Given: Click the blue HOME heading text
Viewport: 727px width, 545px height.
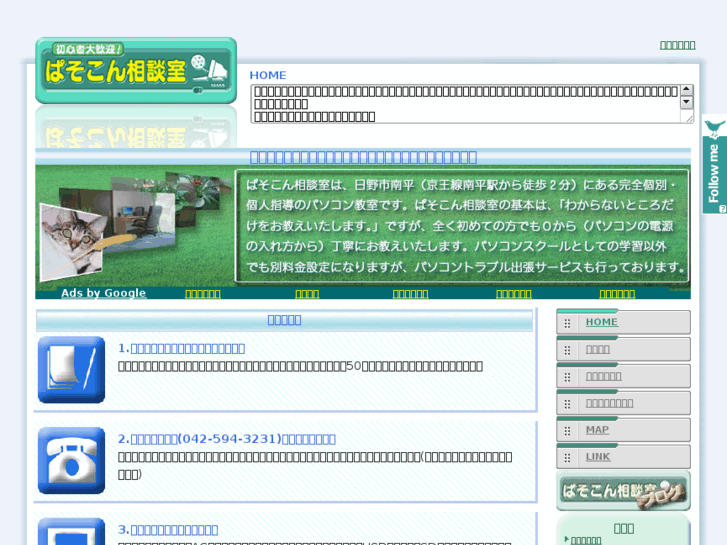Looking at the screenshot, I should 268,75.
